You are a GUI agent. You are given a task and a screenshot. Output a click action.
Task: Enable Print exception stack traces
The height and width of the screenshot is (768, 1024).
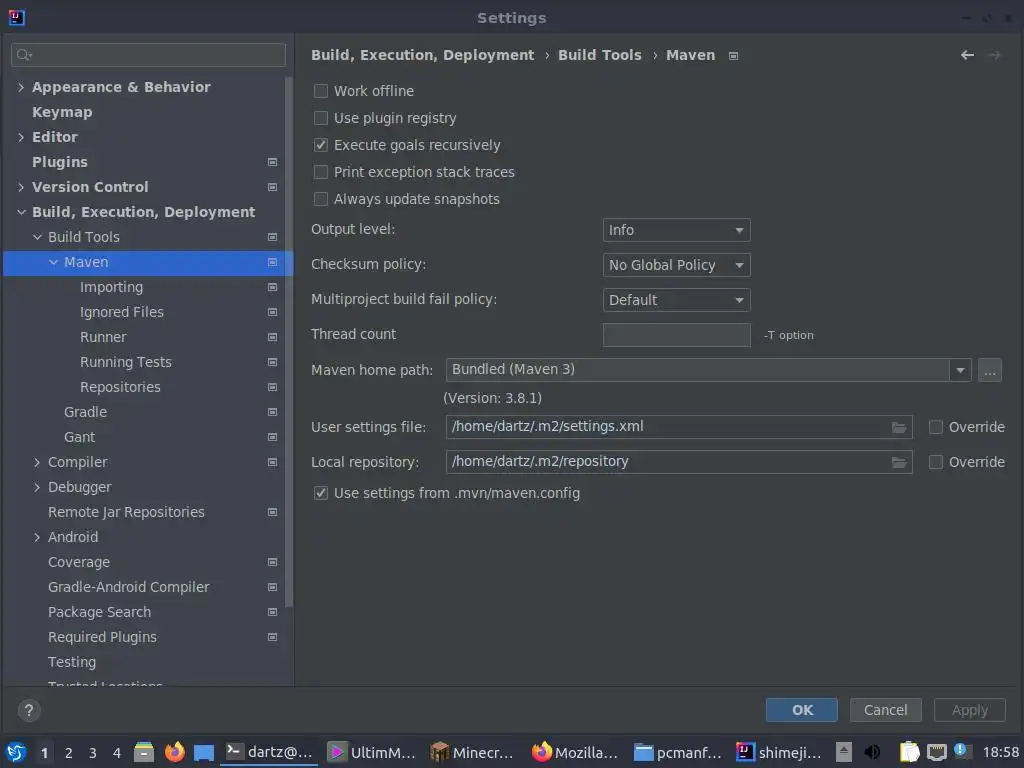pos(321,172)
